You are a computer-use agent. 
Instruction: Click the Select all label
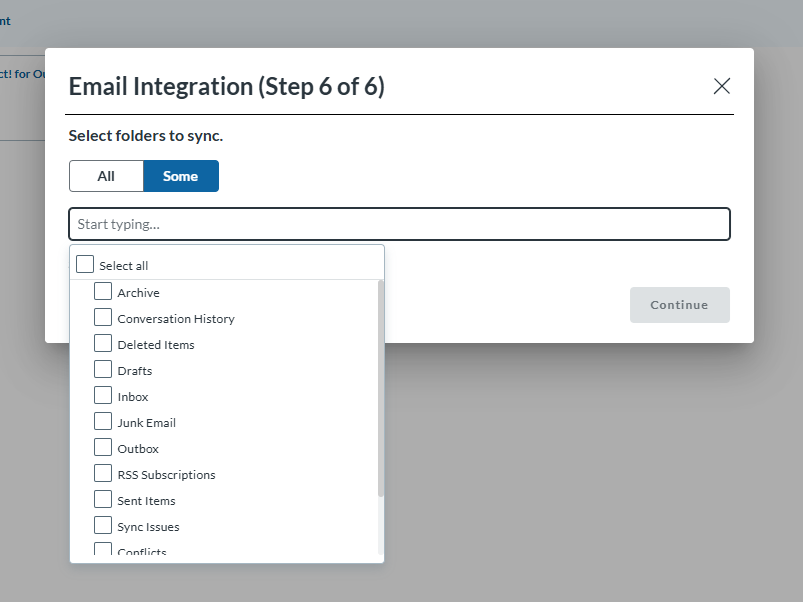click(123, 266)
